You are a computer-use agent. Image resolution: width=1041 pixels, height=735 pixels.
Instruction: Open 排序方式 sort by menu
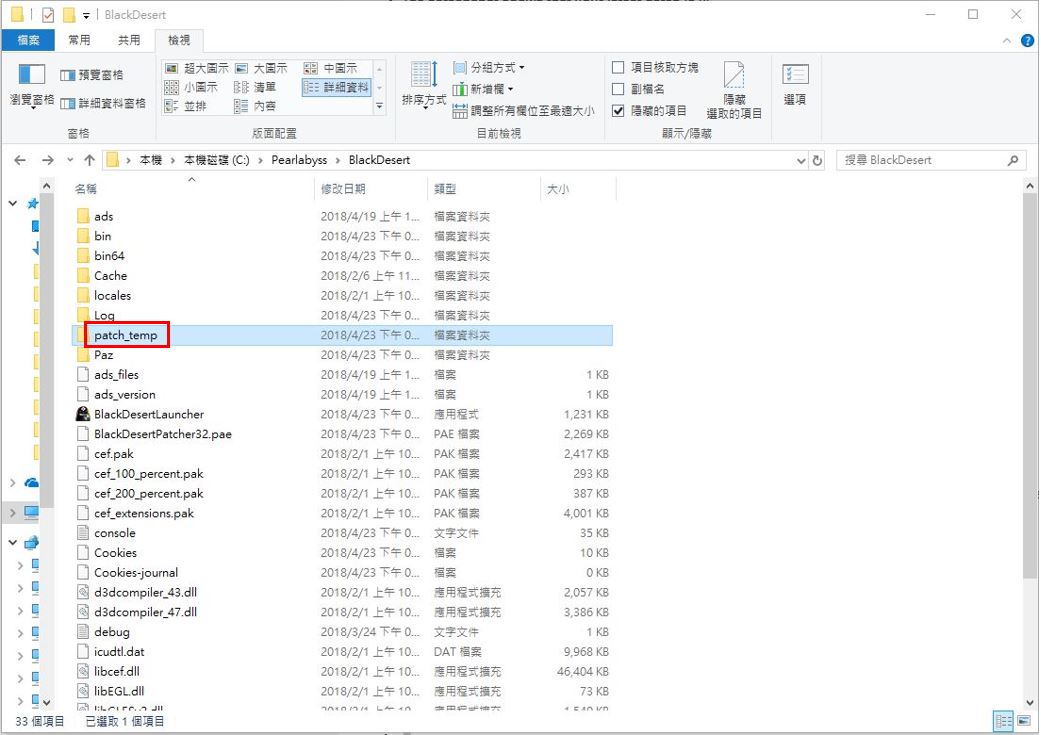point(424,84)
